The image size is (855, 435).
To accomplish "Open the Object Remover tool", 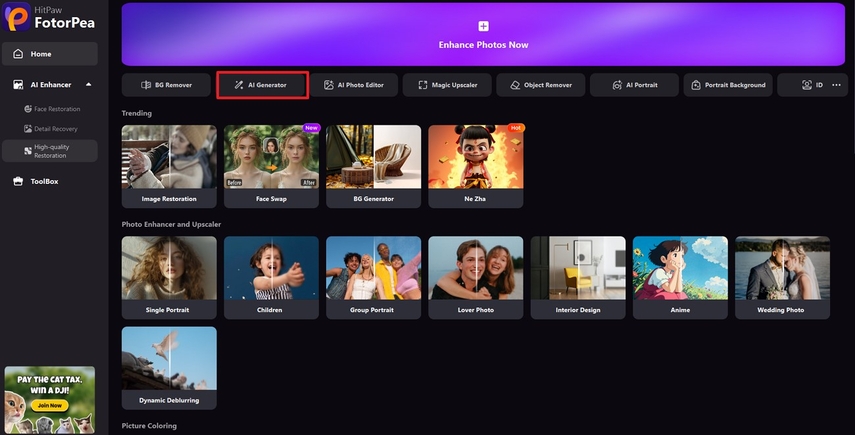I will pyautogui.click(x=541, y=85).
